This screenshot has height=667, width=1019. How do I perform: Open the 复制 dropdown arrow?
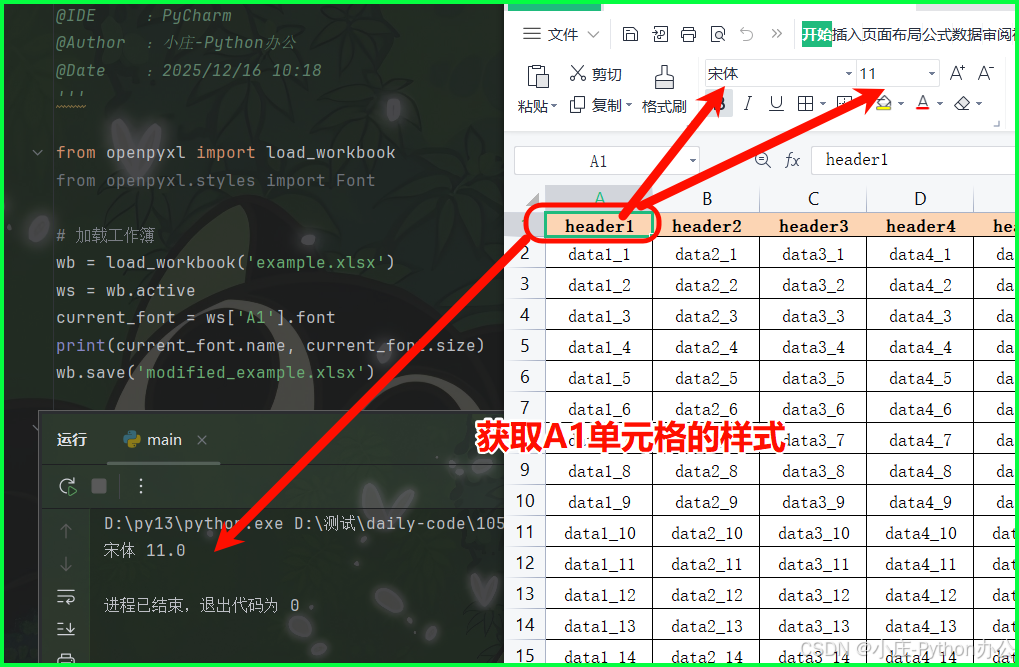pos(628,105)
